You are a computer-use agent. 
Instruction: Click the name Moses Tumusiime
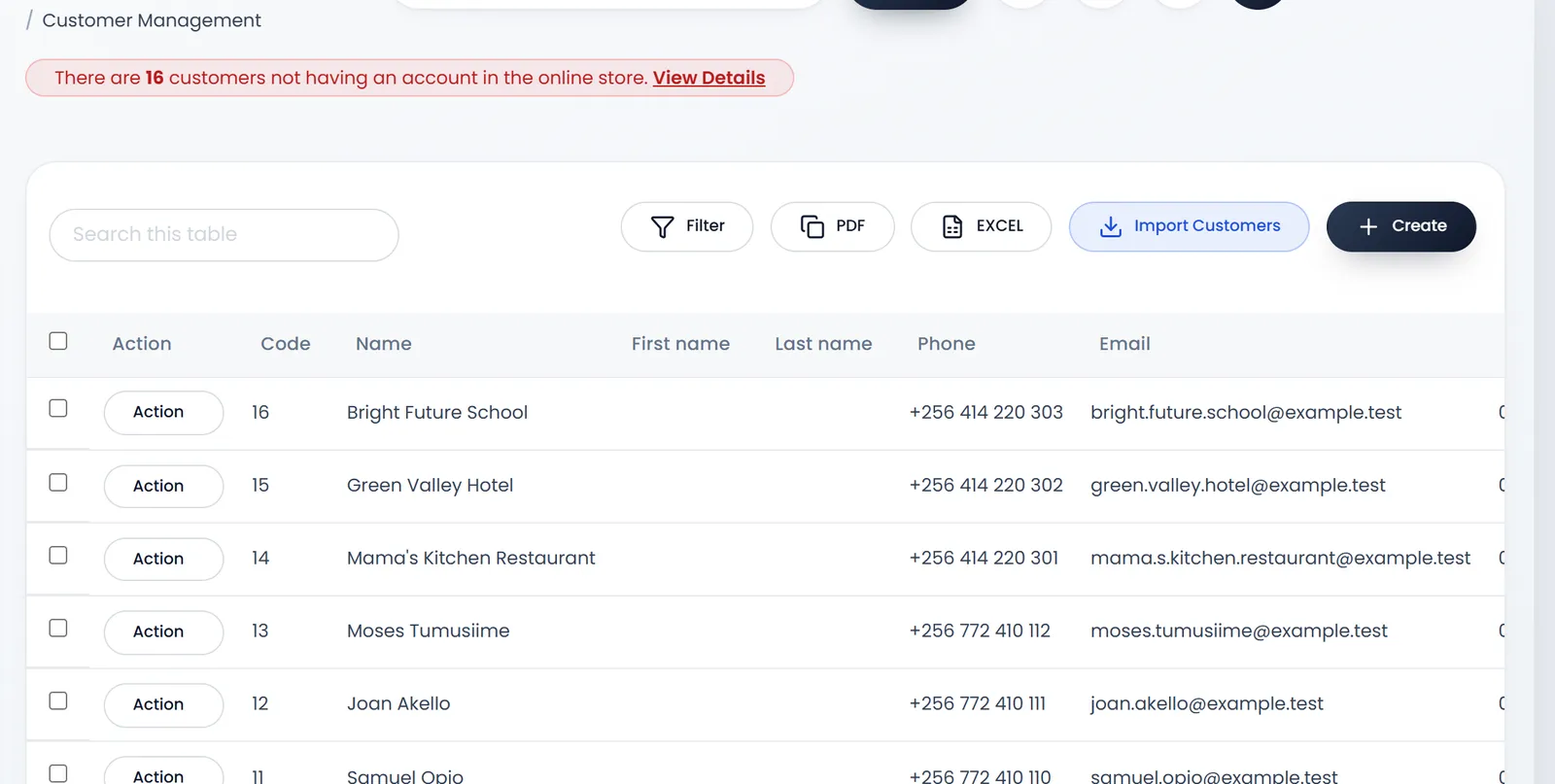428,631
